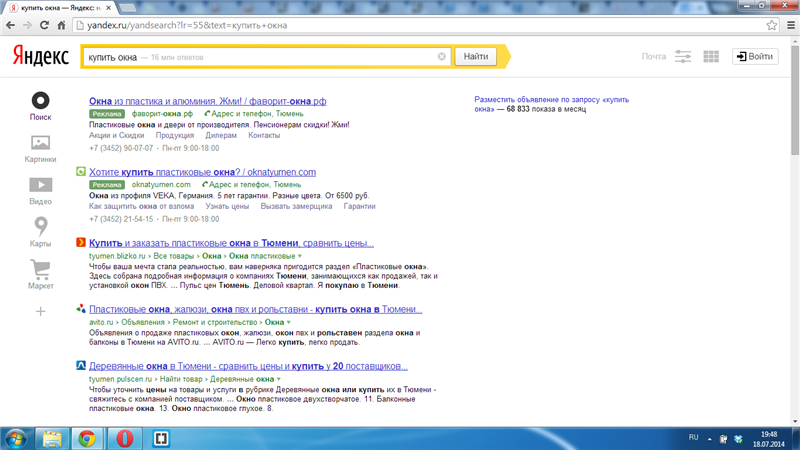
Task: Select the 'купить окна — Яндекс' browser tab
Action: click(60, 8)
